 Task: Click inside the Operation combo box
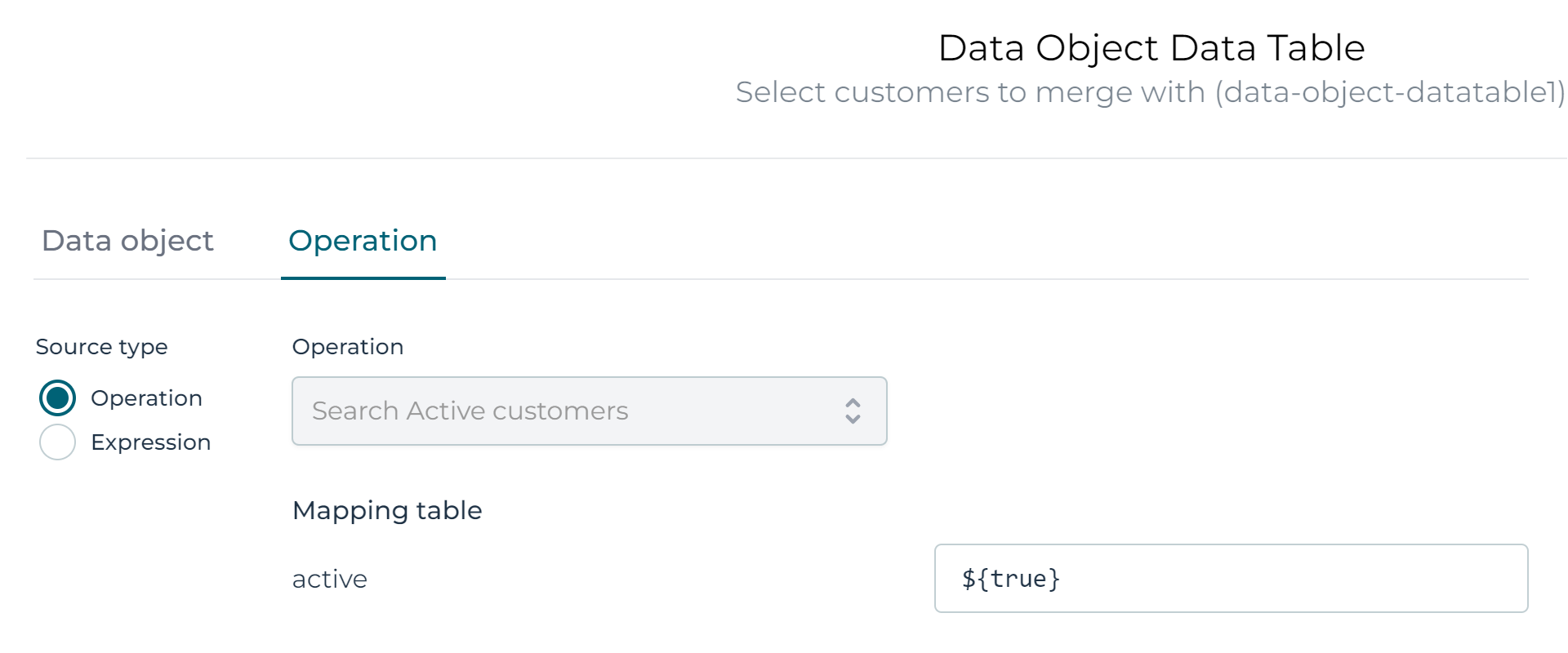[x=572, y=411]
